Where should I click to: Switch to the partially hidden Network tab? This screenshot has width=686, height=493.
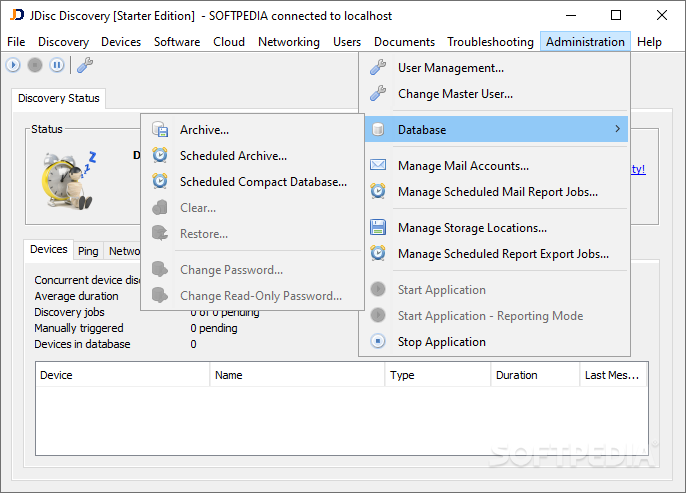coord(123,251)
